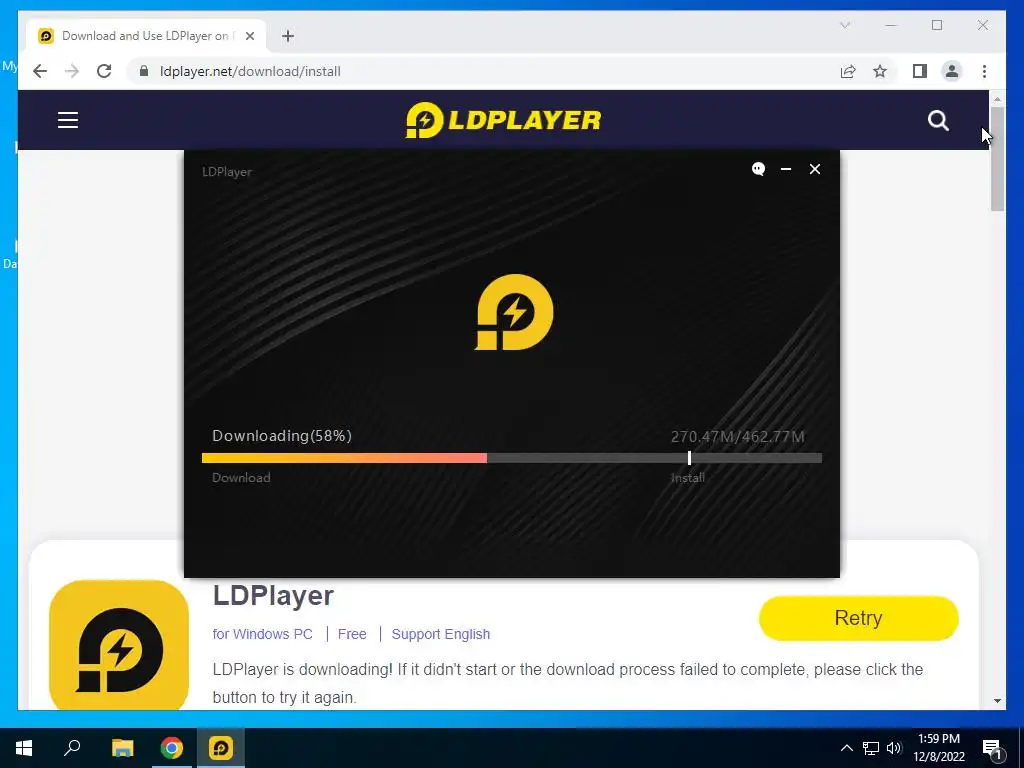1024x768 pixels.
Task: Open the Chrome profile avatar
Action: point(952,71)
